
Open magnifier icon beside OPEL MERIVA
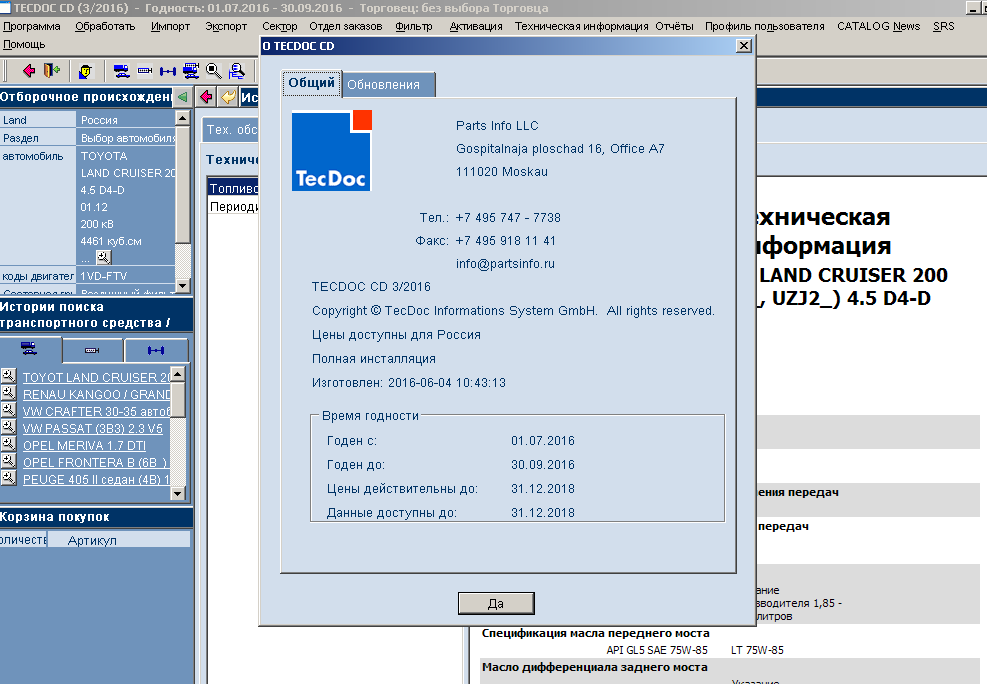click(x=9, y=444)
